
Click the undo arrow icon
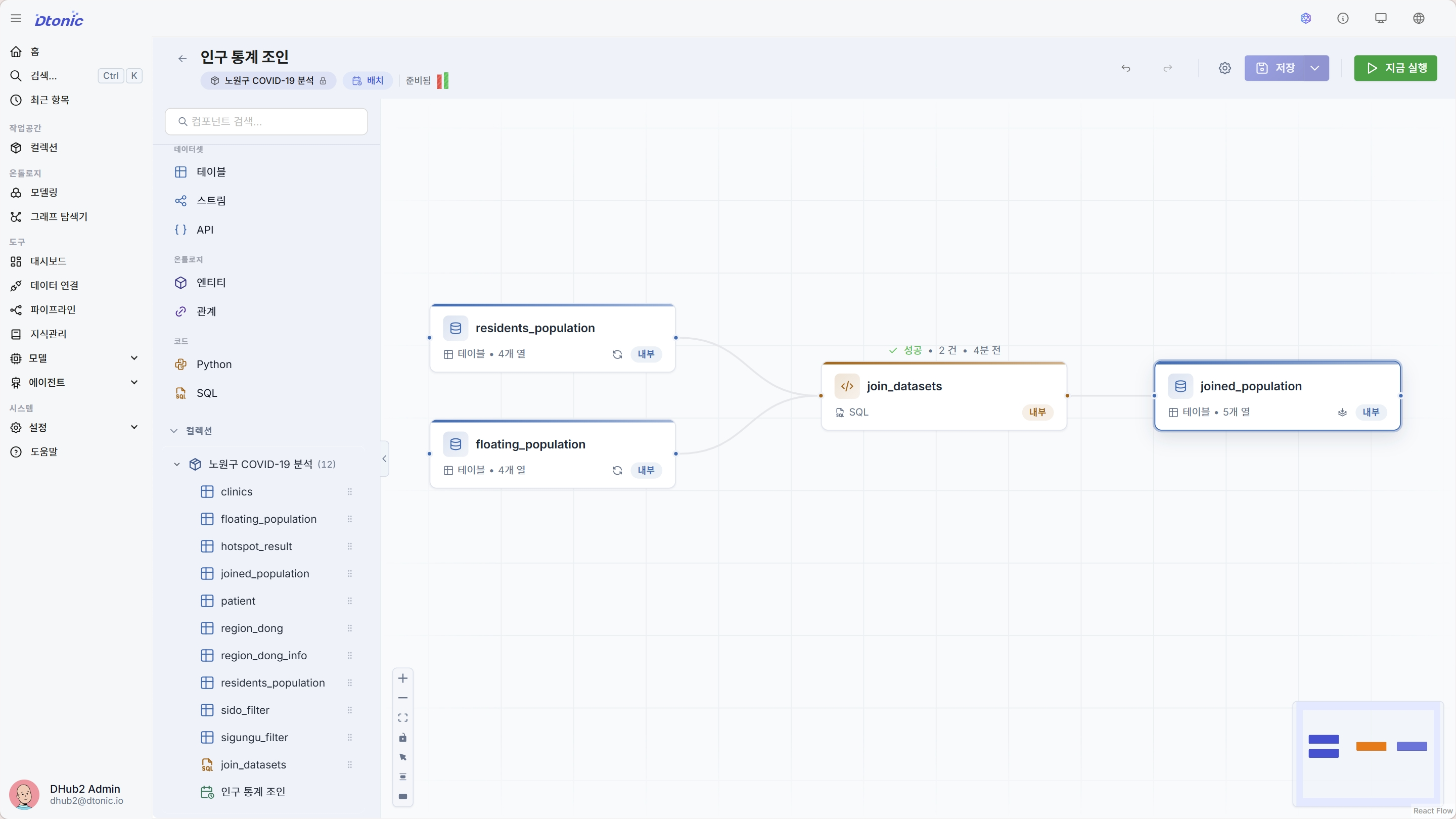point(1126,68)
